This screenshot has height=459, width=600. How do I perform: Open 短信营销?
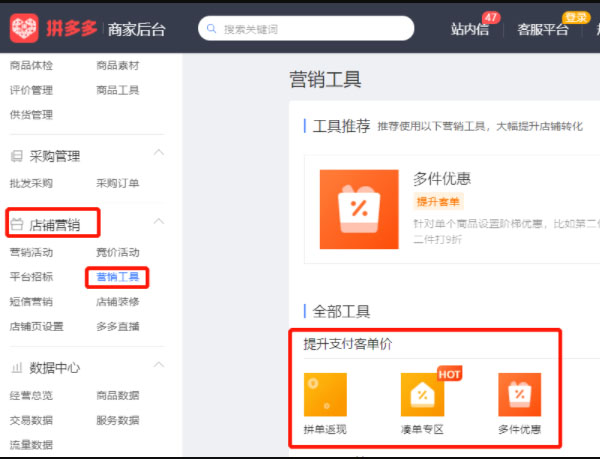(x=31, y=302)
